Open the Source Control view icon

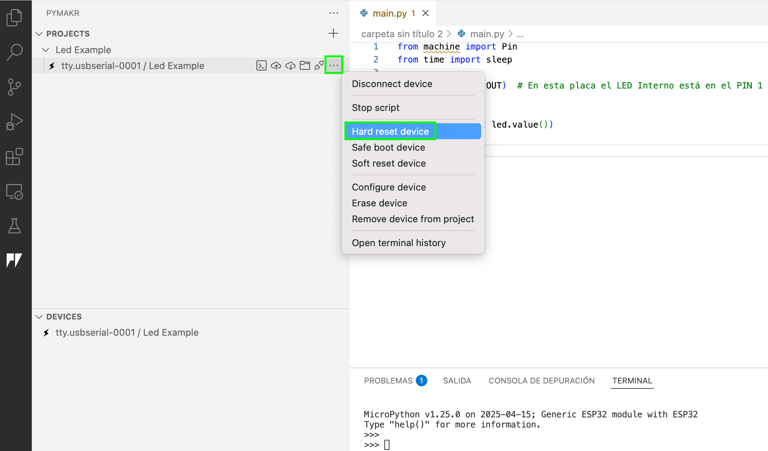[14, 87]
